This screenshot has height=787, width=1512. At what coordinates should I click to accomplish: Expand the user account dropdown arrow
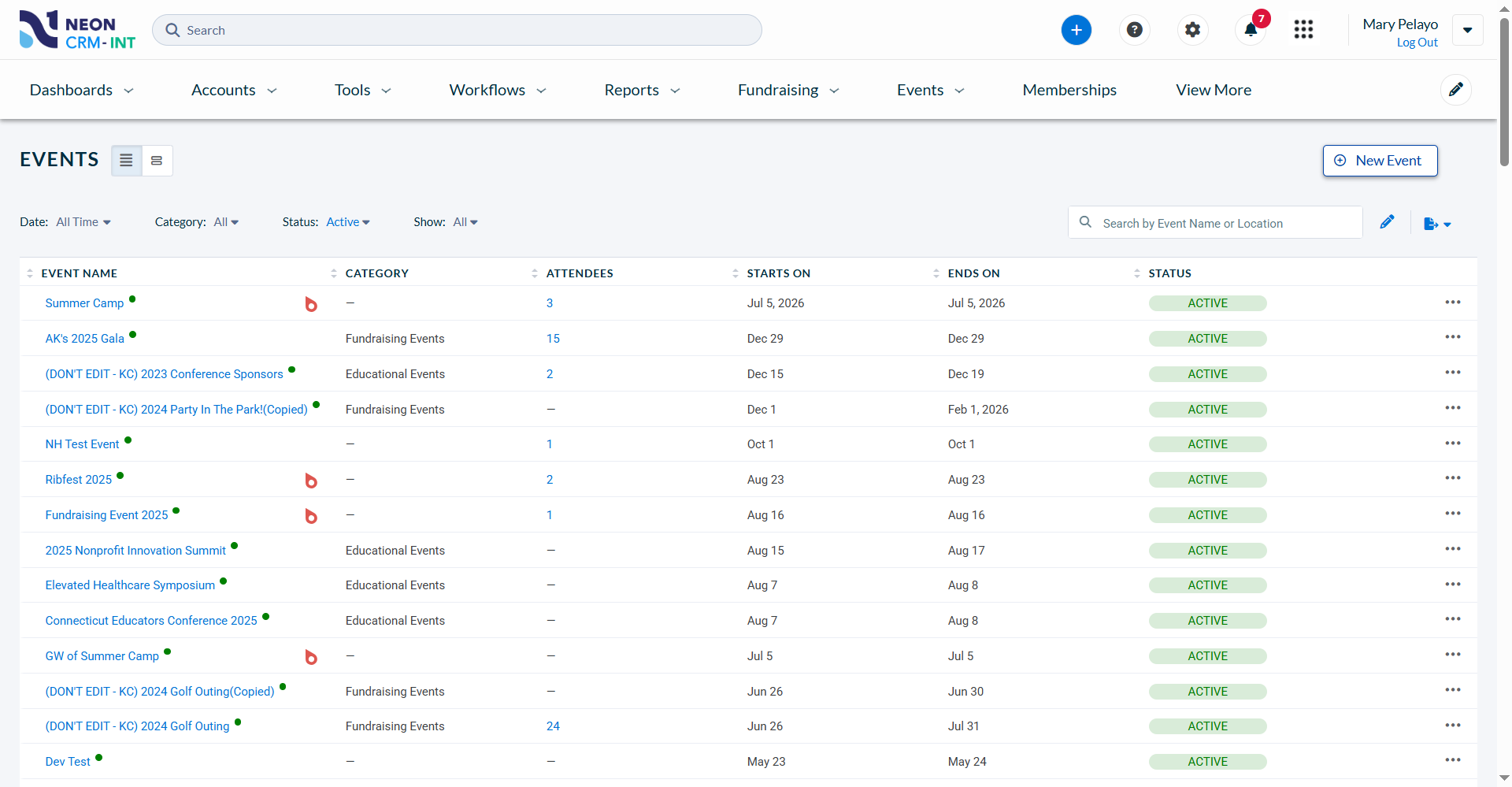click(1467, 31)
